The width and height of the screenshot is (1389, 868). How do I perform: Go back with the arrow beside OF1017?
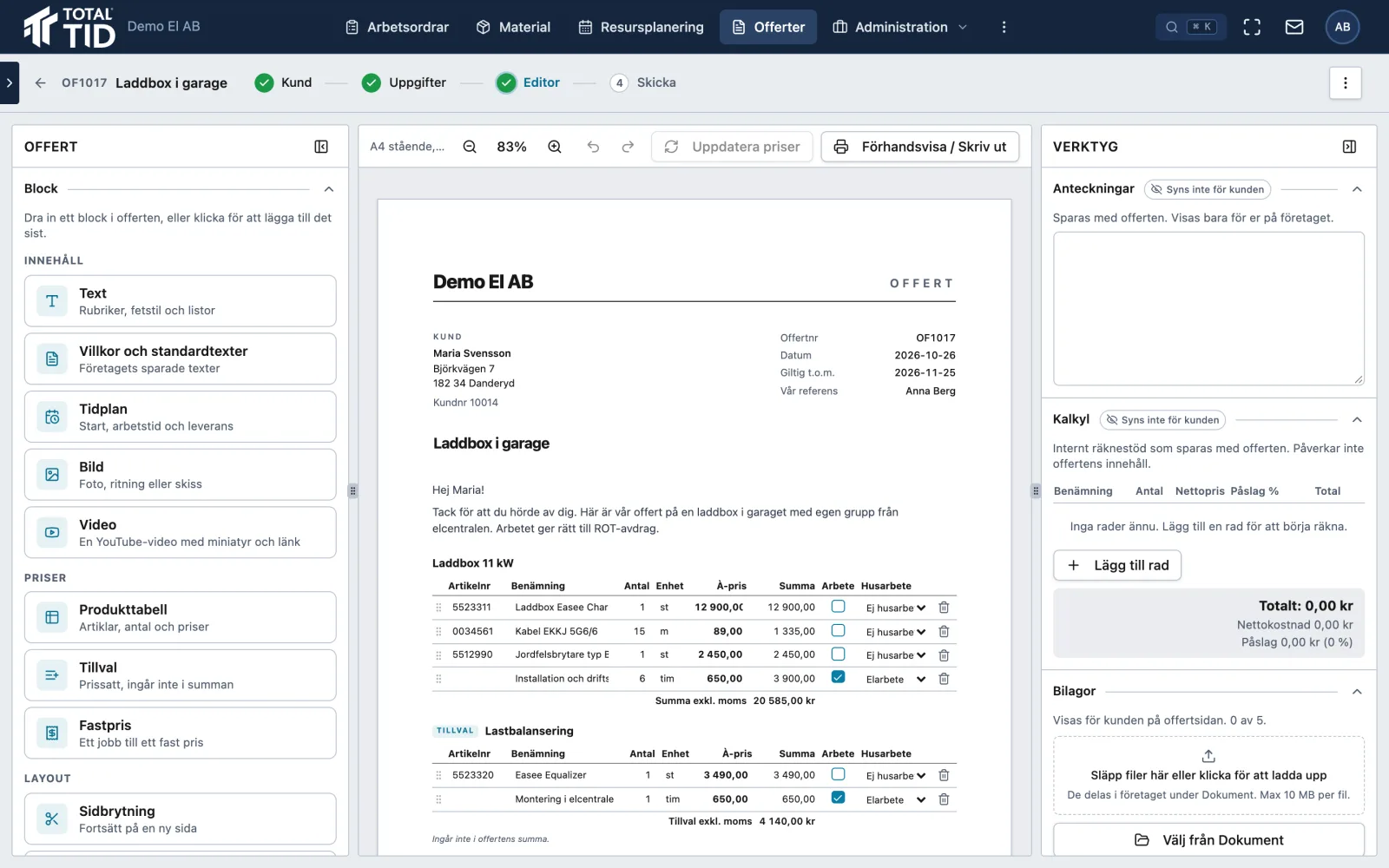tap(40, 82)
